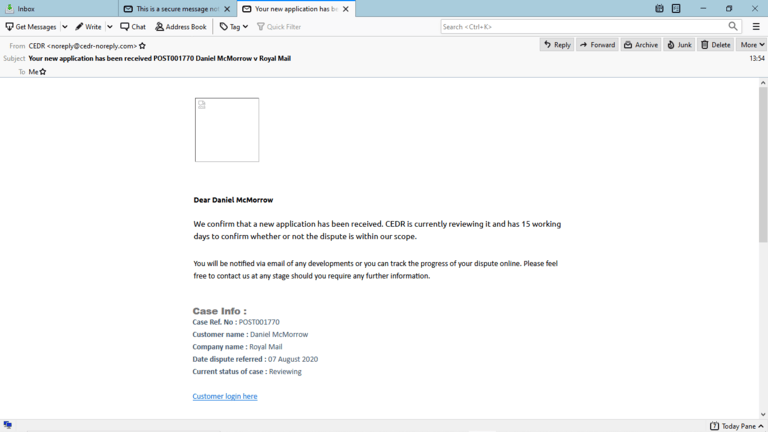Star the 'Me' recipient contact

43,72
